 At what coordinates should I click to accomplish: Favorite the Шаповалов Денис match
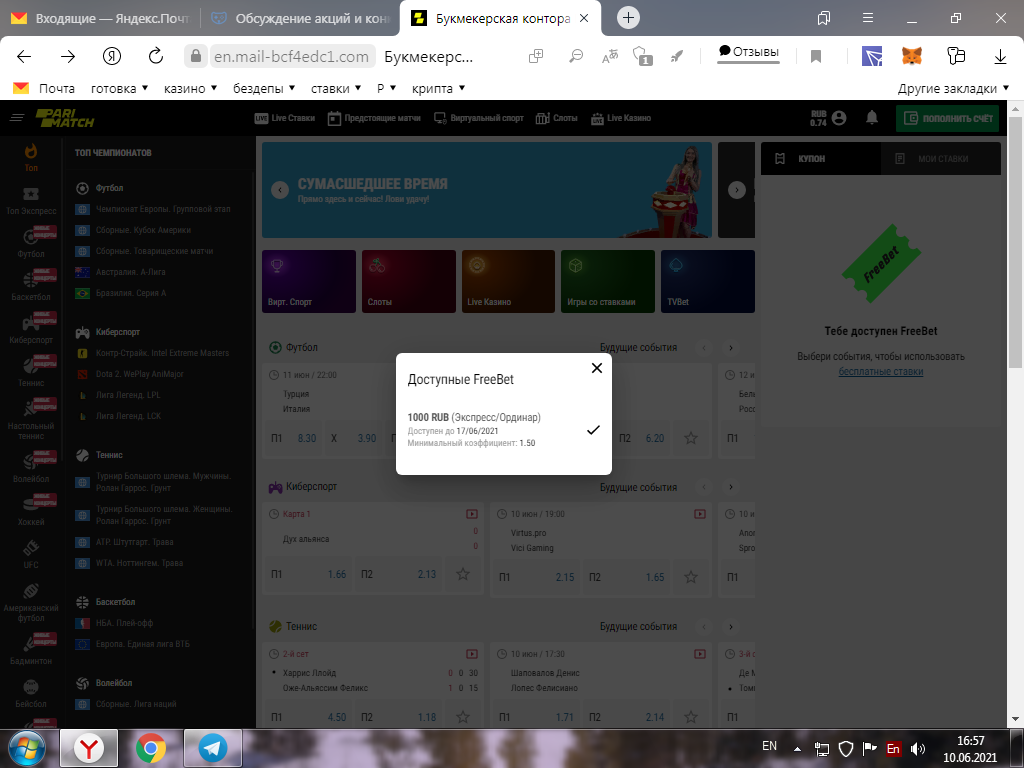click(691, 716)
